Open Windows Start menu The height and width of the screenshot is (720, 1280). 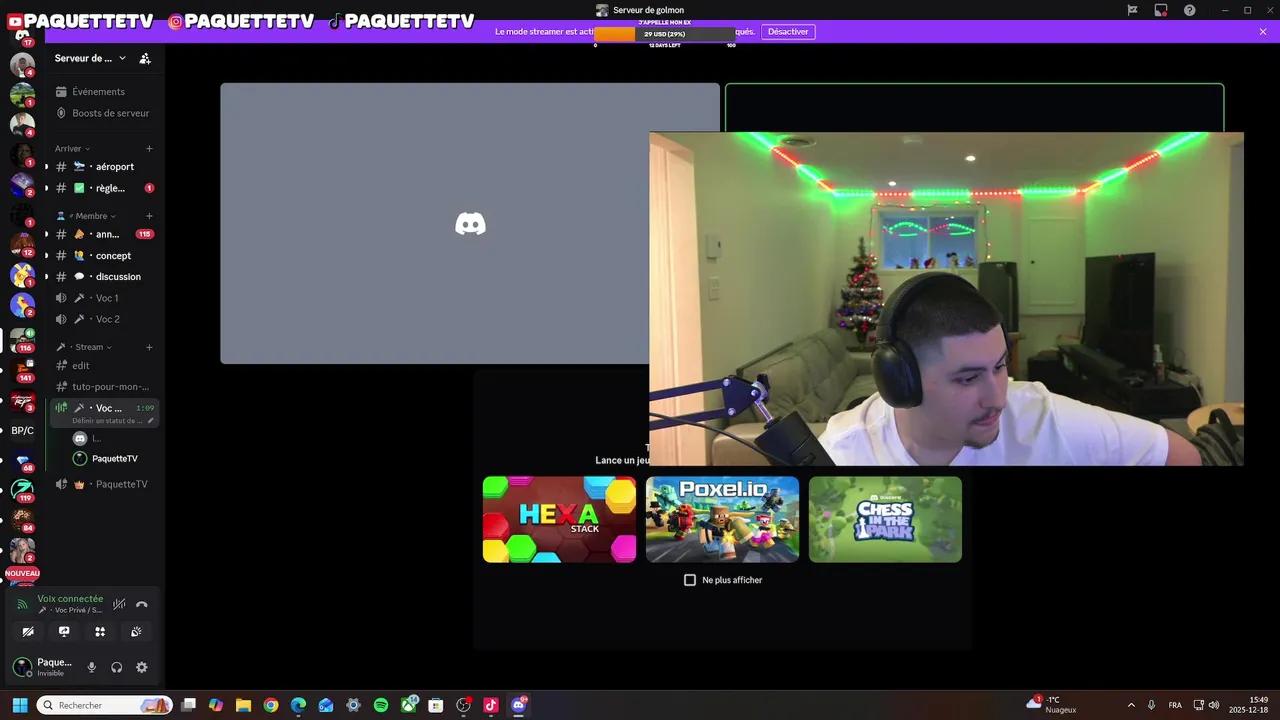tap(20, 705)
